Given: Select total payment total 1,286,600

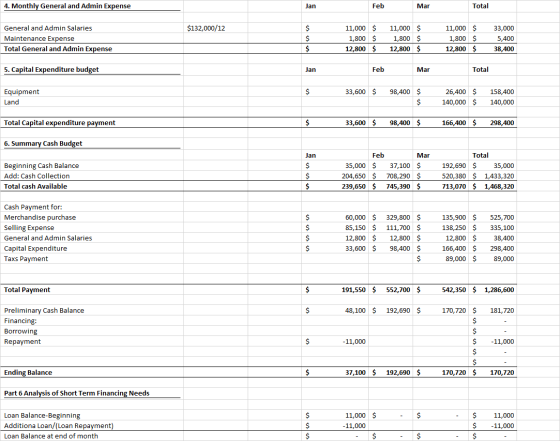Looking at the screenshot, I should (499, 290).
